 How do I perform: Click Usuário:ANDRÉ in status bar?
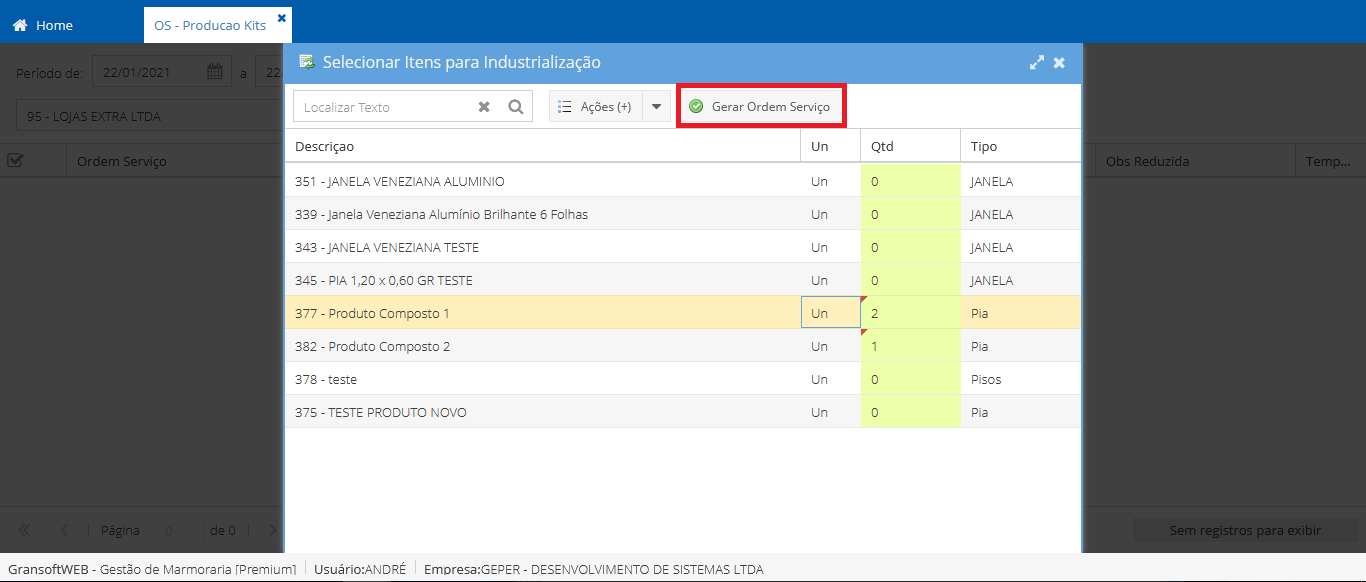click(x=360, y=569)
